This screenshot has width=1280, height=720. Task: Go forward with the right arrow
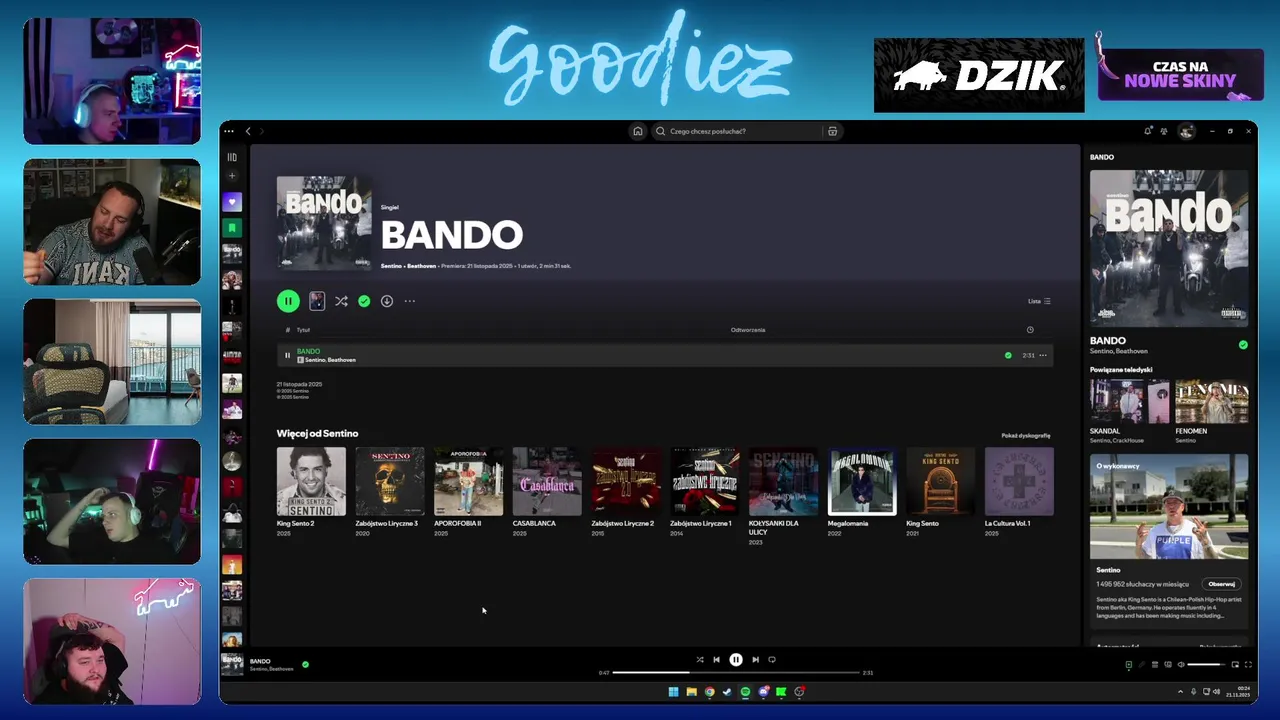tap(263, 131)
